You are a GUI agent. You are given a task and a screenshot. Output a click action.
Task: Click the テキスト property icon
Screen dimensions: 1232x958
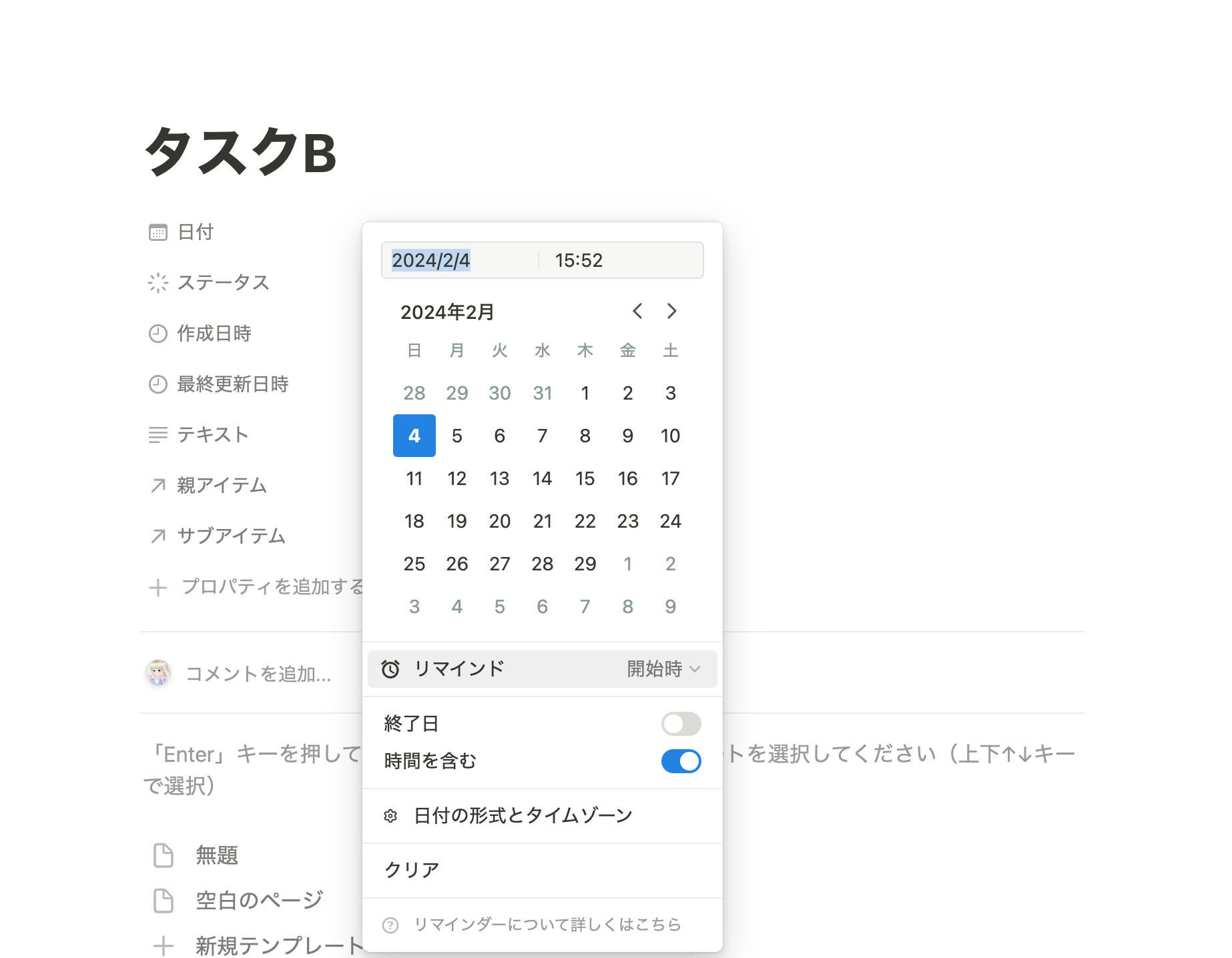(158, 434)
